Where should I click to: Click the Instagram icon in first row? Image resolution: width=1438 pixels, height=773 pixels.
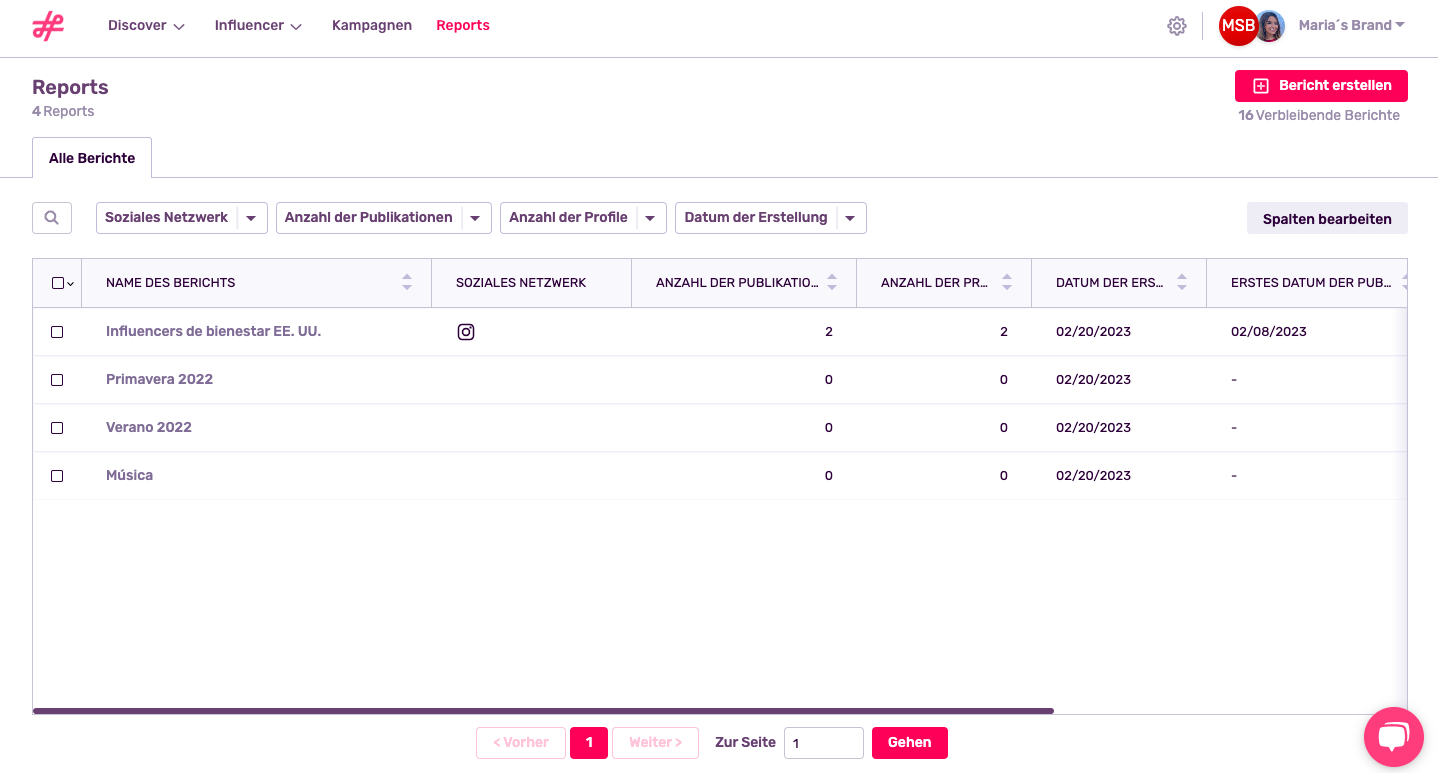(466, 332)
